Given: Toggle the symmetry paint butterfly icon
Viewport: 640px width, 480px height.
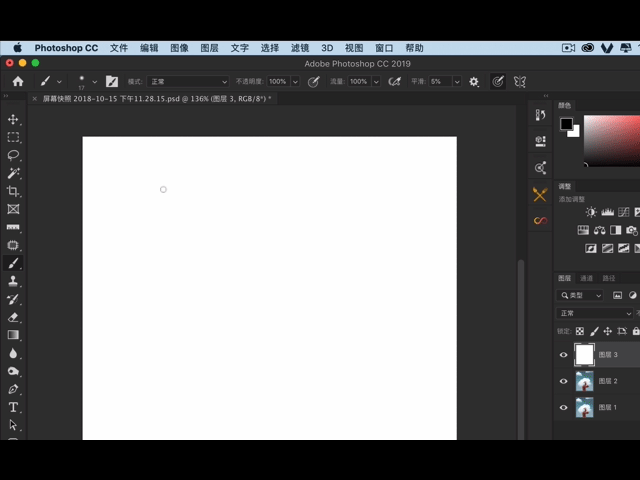Looking at the screenshot, I should [520, 82].
